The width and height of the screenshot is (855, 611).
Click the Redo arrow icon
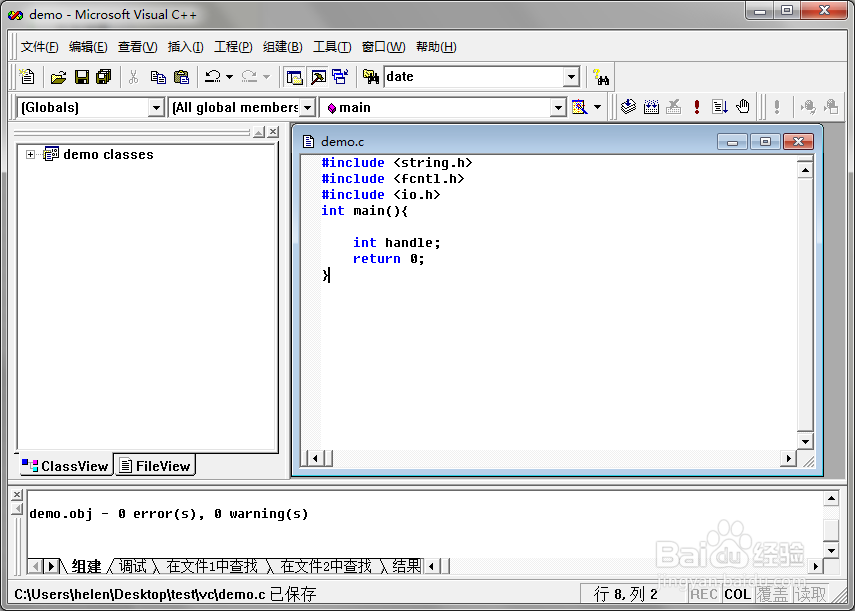click(249, 77)
